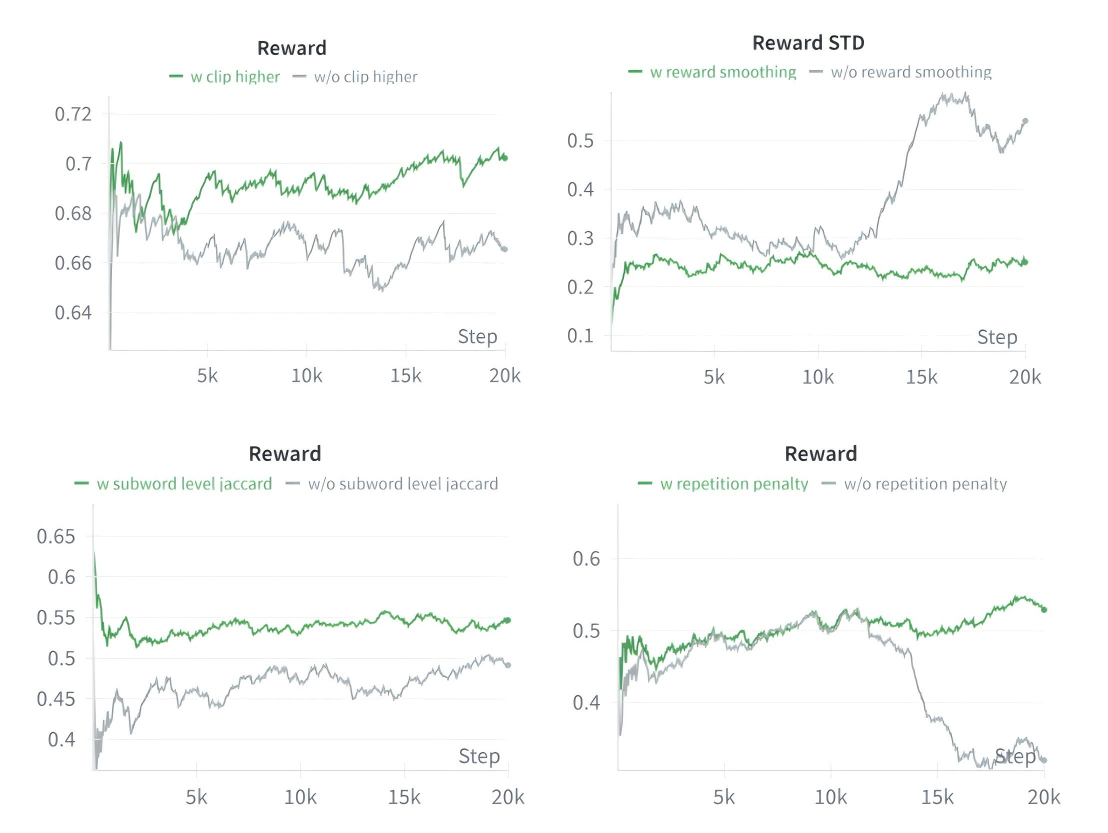Click the gray endpoint dot in the repetition penalty chart

click(x=1043, y=760)
